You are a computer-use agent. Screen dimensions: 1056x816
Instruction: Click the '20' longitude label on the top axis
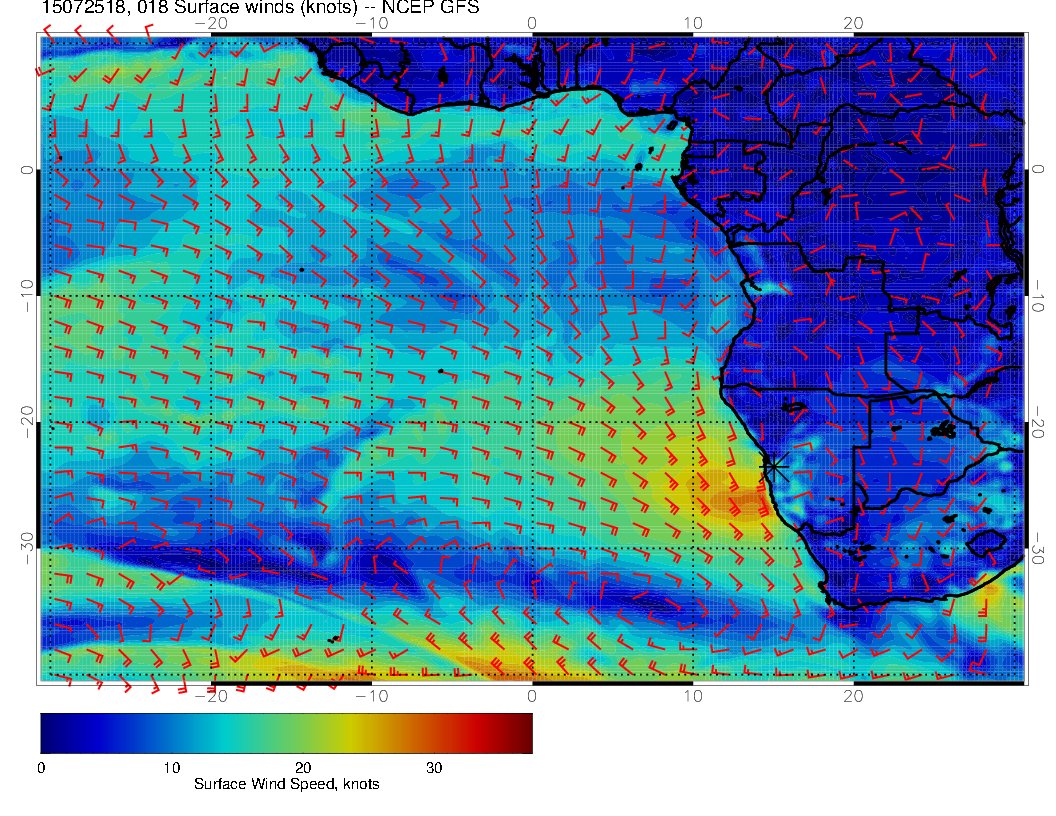click(x=852, y=22)
